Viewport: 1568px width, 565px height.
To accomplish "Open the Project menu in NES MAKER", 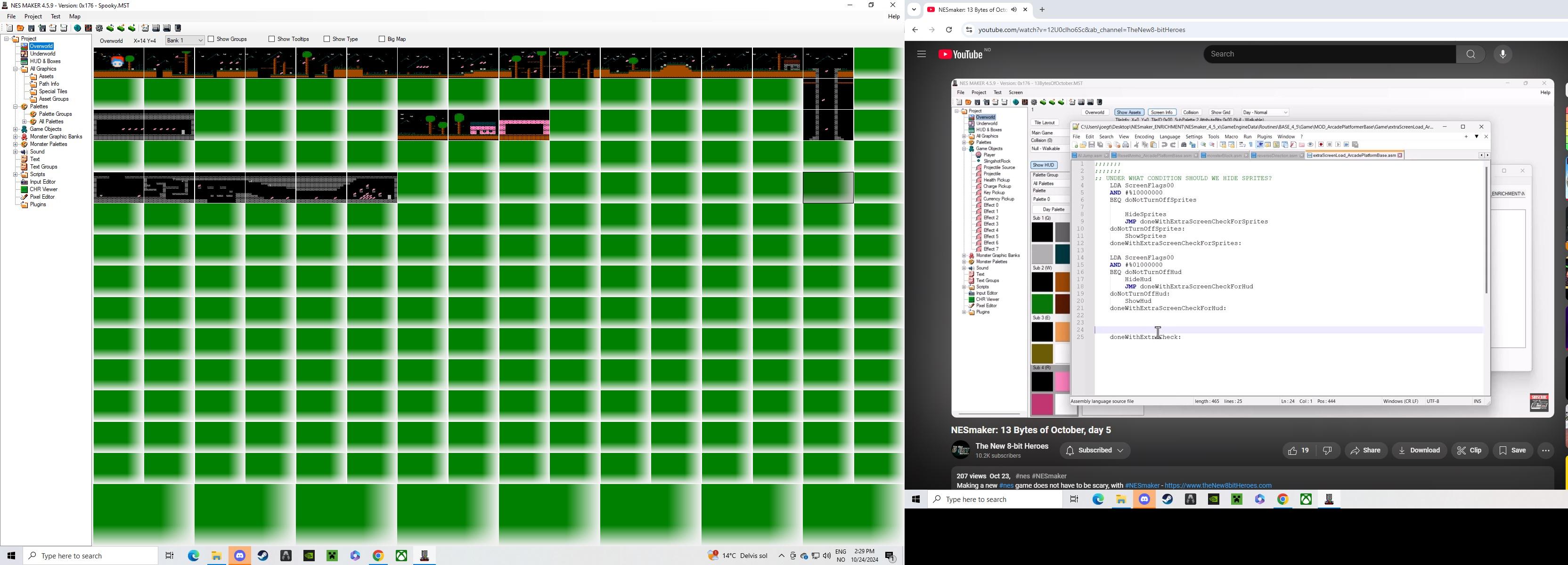I will (x=33, y=16).
